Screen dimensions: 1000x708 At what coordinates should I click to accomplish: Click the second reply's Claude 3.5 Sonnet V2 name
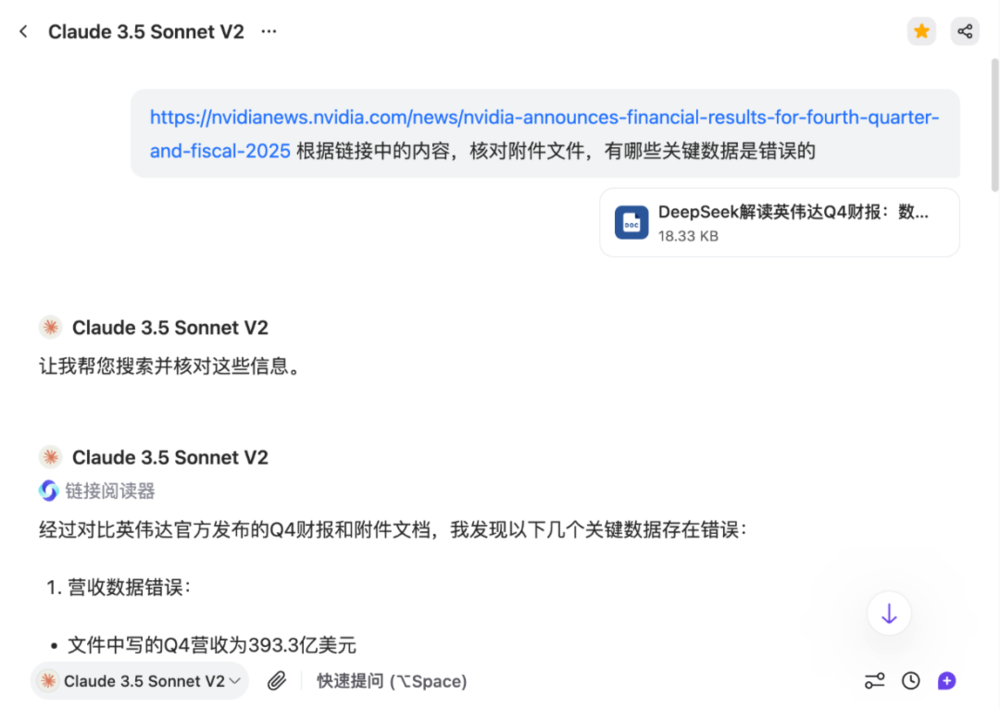pos(170,457)
